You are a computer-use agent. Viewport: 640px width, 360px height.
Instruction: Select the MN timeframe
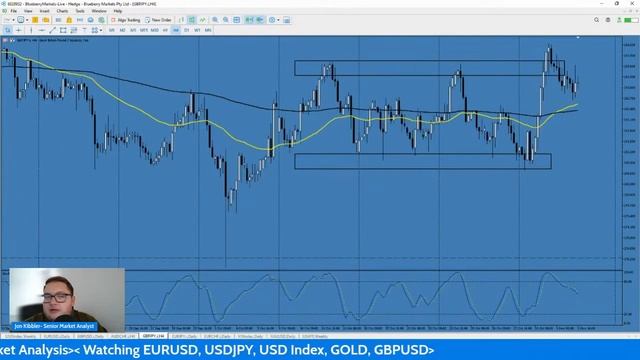(x=208, y=30)
